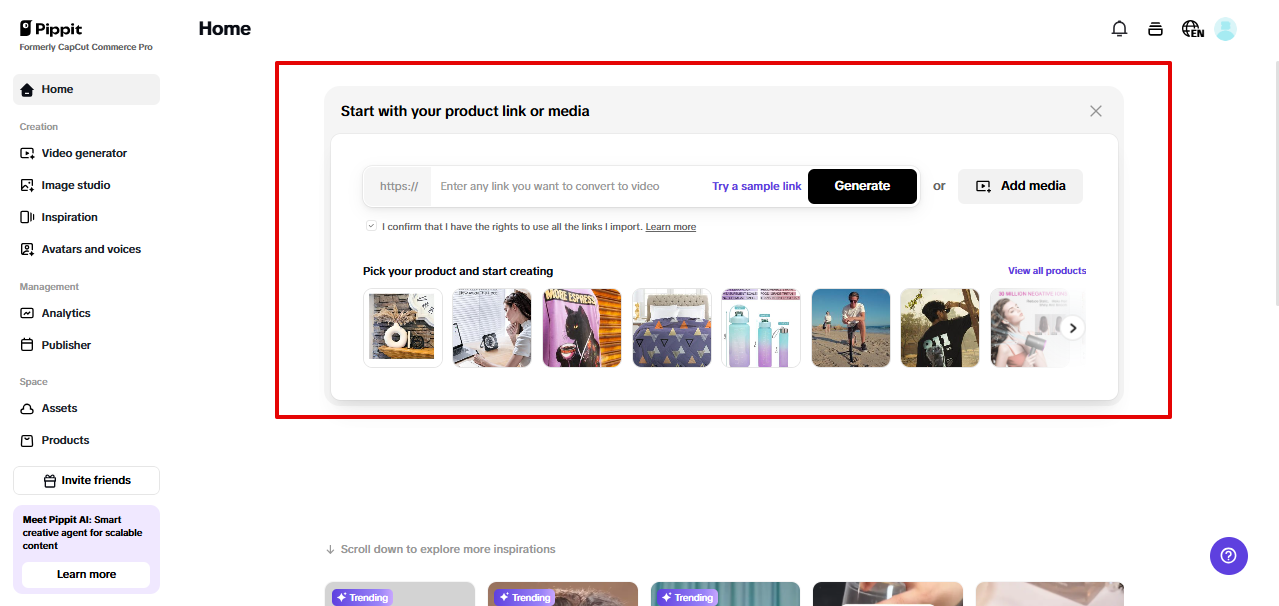
Task: Select the black cat poster product thumbnail
Action: [581, 327]
